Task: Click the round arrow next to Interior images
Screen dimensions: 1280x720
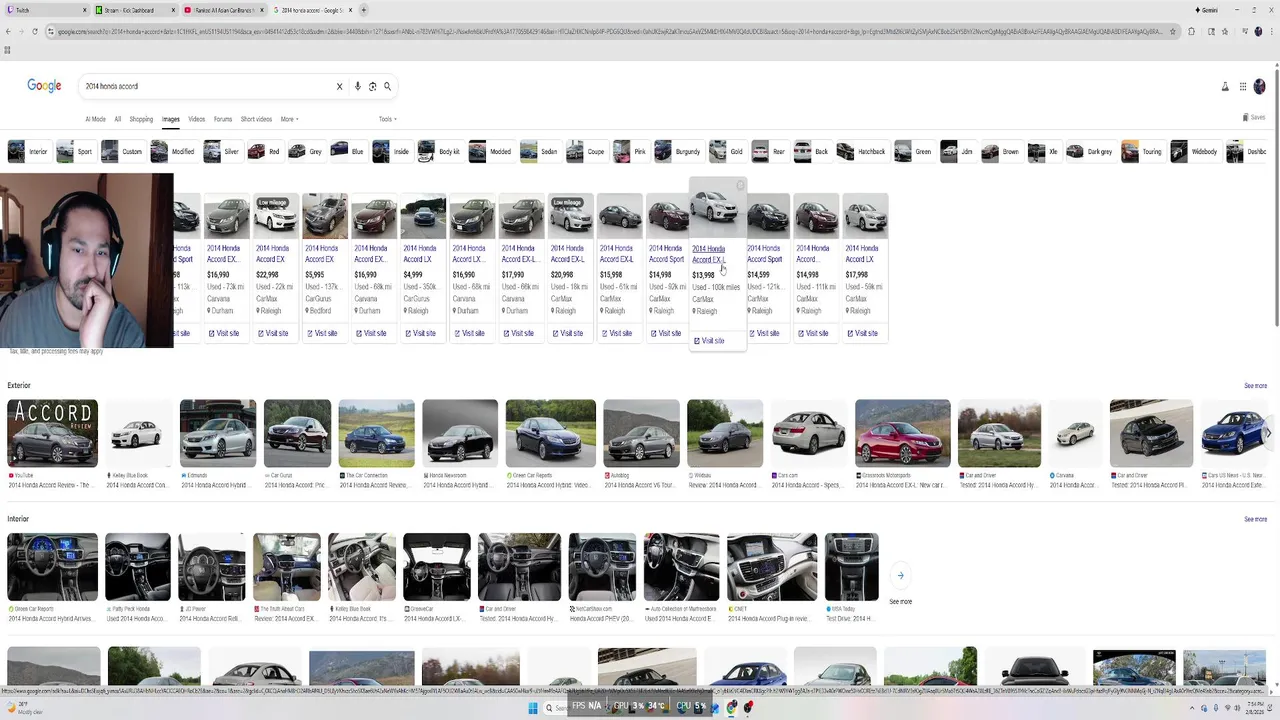Action: point(900,575)
